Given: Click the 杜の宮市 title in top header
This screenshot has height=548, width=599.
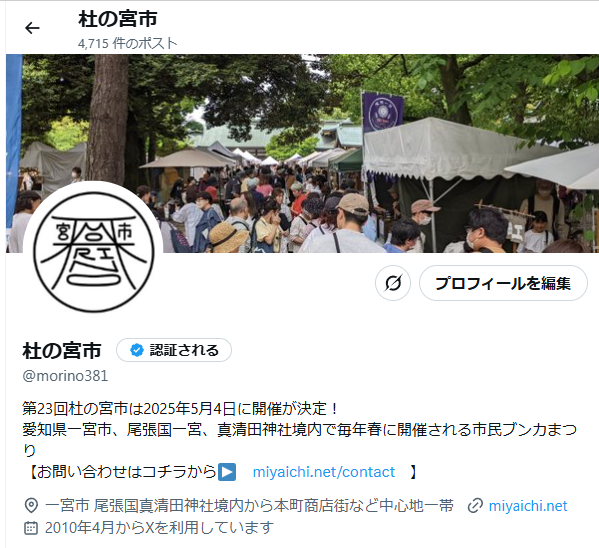Looking at the screenshot, I should 118,19.
